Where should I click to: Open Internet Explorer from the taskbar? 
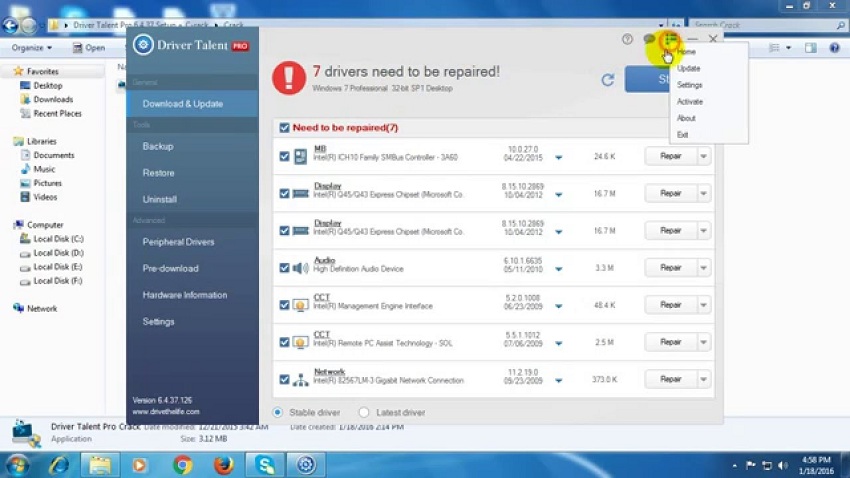(x=59, y=465)
